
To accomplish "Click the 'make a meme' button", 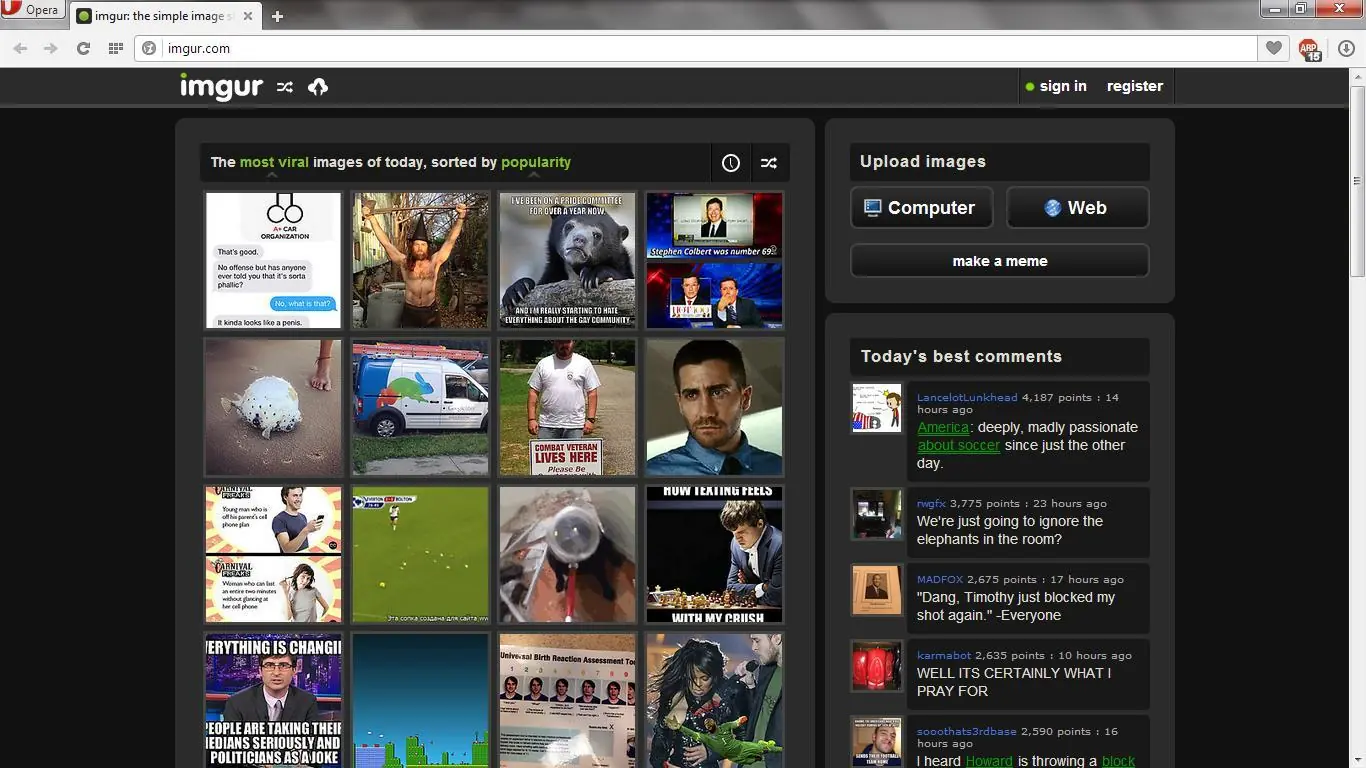I will pos(999,261).
